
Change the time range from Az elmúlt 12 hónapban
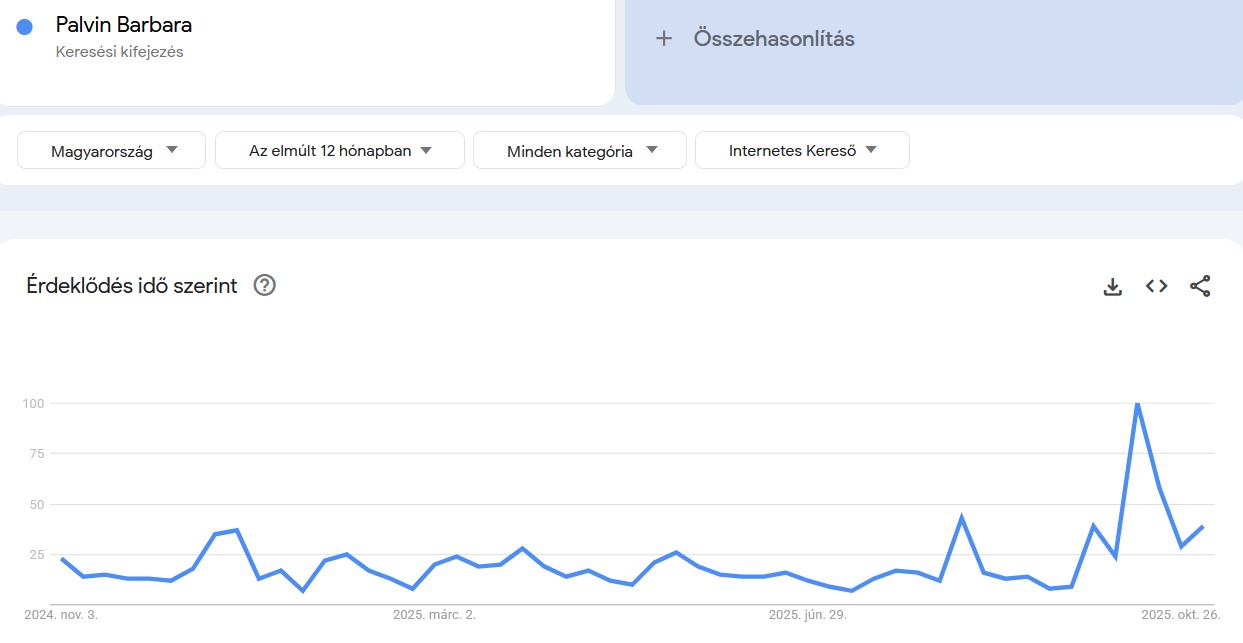pos(339,150)
